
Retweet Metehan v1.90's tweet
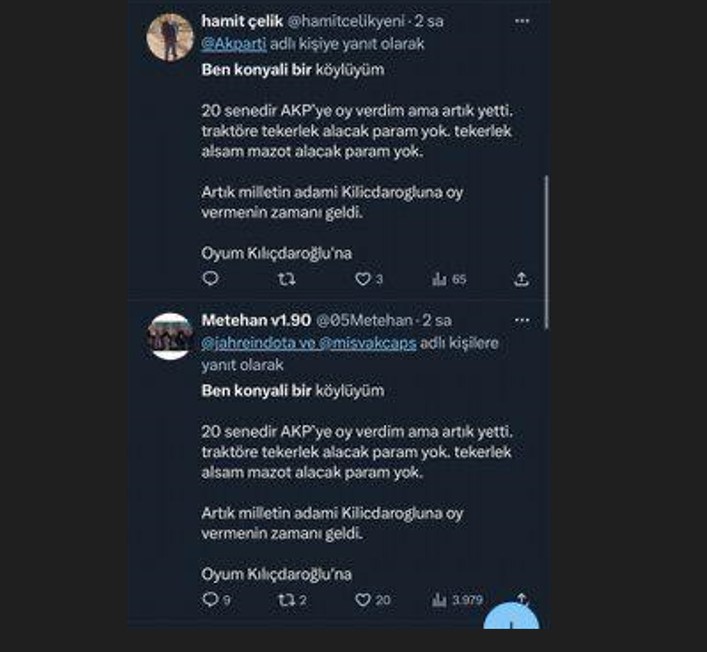[x=286, y=600]
